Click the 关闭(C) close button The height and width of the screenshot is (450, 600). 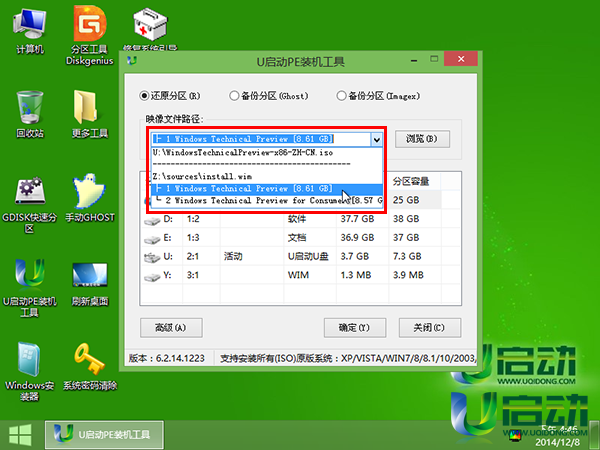[x=429, y=328]
